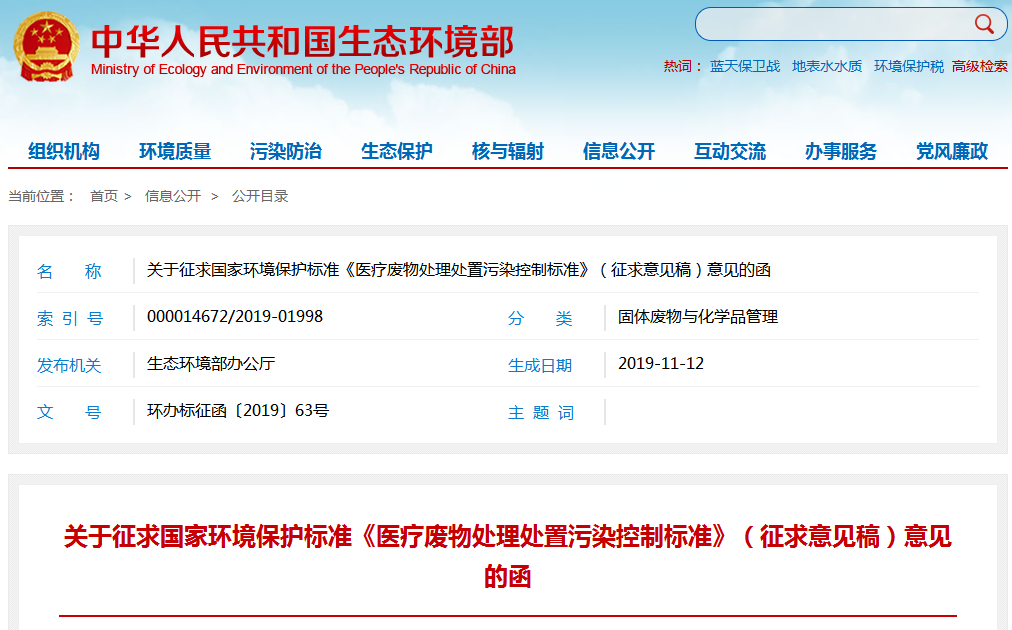Click the site title 中华人民共和国生态环境部

[303, 41]
